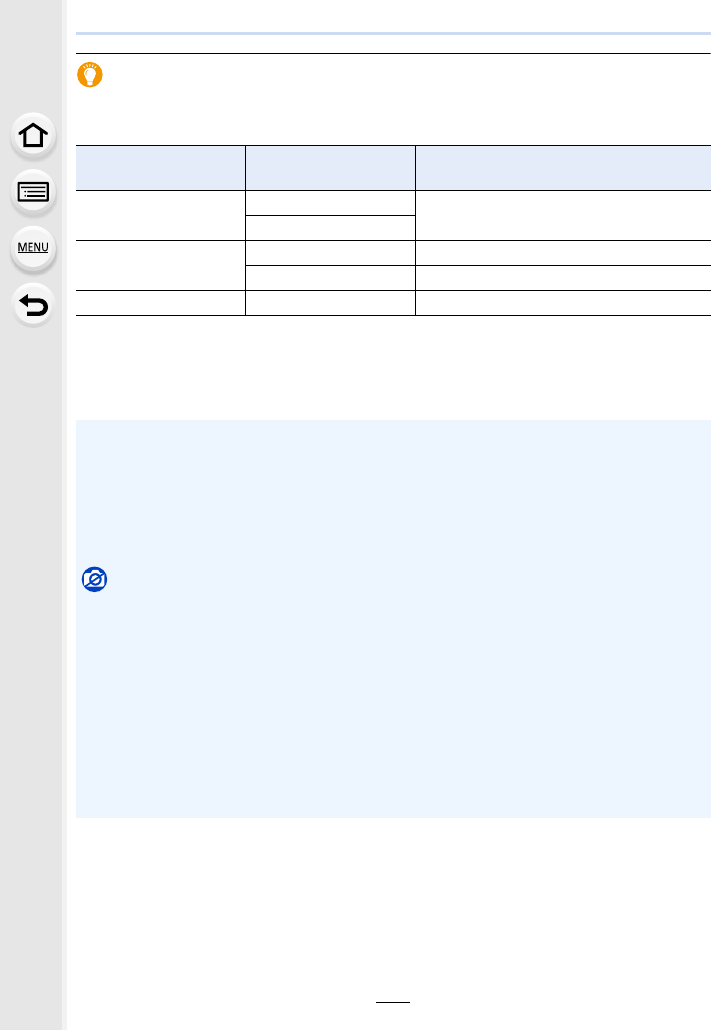This screenshot has width=711, height=1030.
Task: Click the first merged cell under first header
Action: coord(160,215)
